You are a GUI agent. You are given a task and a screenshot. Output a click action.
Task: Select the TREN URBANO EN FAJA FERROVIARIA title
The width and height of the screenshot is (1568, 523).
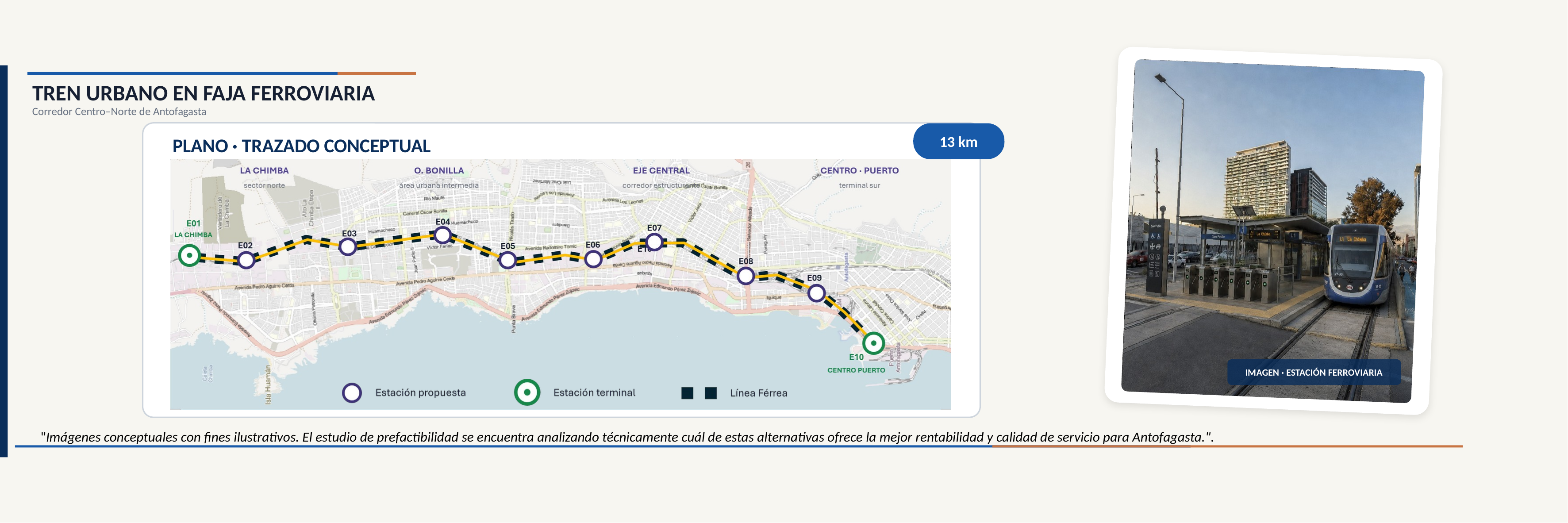204,94
